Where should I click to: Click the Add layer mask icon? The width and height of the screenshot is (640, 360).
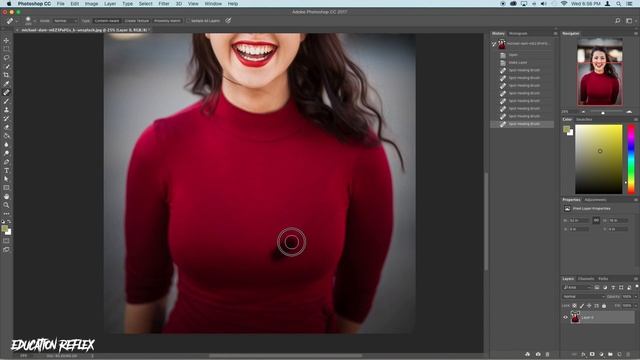point(592,354)
